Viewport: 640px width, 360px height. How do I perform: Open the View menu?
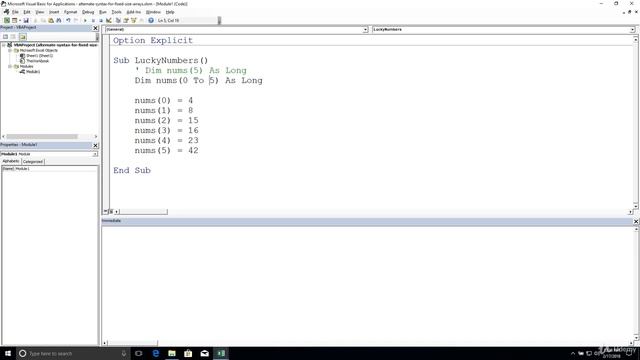coord(40,12)
